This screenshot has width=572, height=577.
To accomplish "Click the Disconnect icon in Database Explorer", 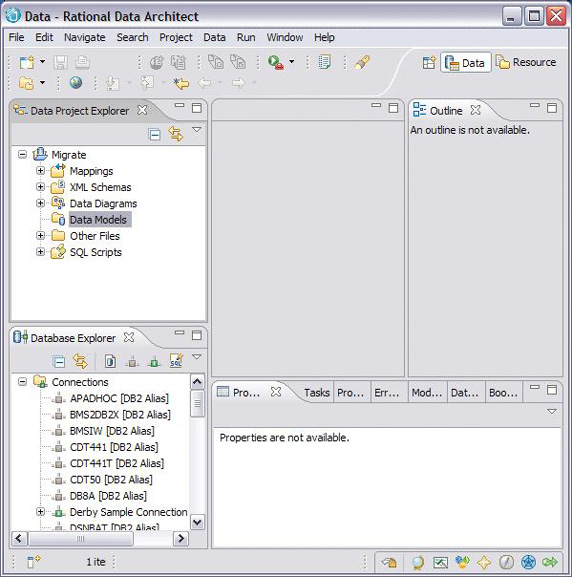I will pyautogui.click(x=132, y=362).
